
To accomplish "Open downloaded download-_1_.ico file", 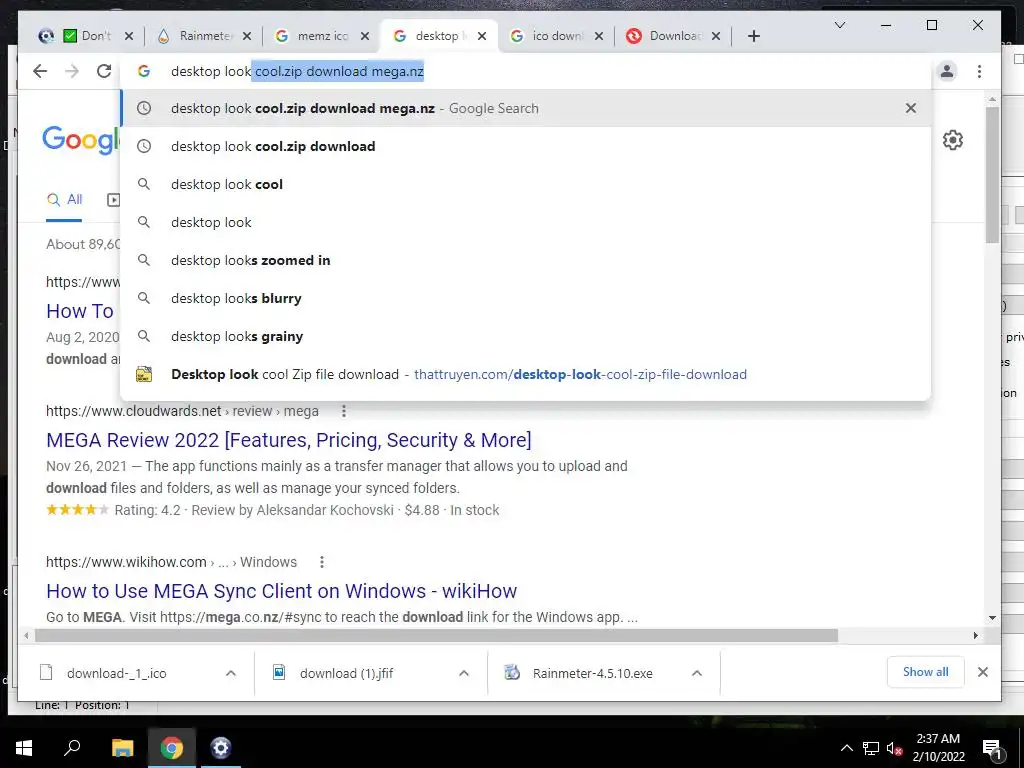I will (117, 673).
